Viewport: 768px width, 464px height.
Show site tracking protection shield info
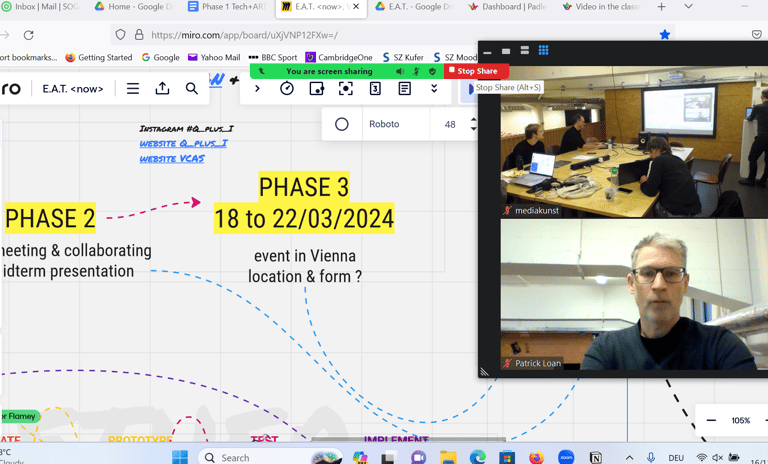point(120,35)
